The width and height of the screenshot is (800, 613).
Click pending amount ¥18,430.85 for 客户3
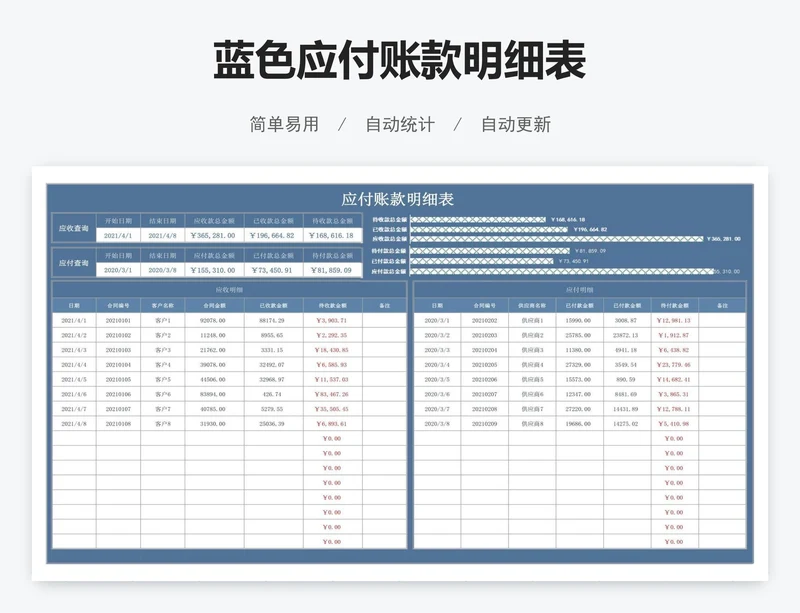(x=333, y=350)
